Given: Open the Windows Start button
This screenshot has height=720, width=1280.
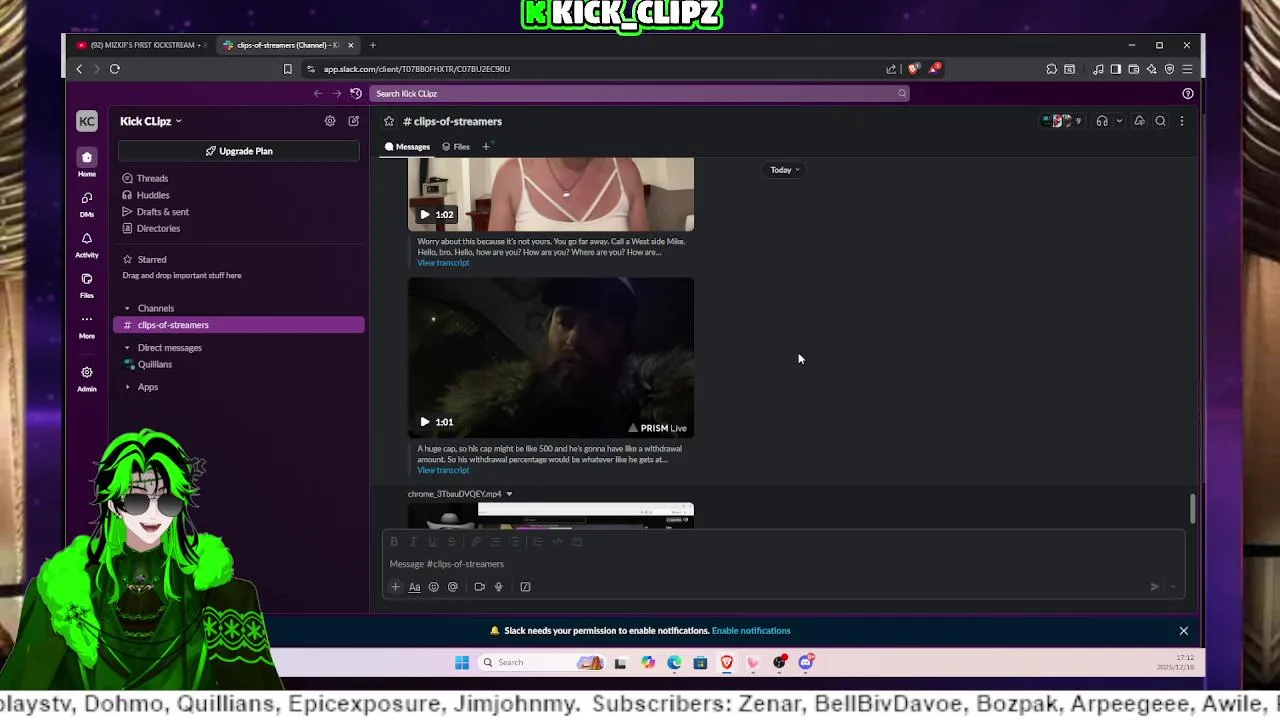Looking at the screenshot, I should coord(462,662).
